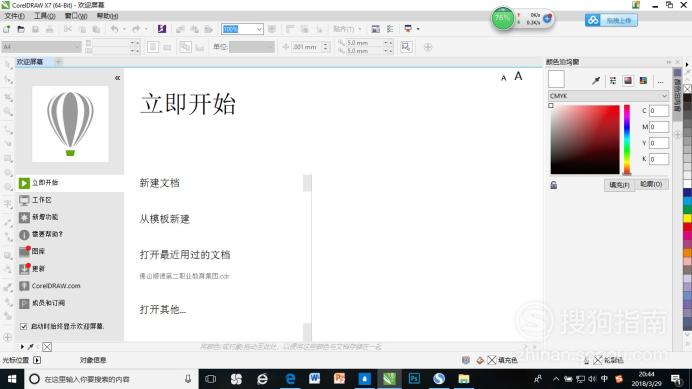
Task: Click the smaller A font size icon
Action: pos(504,78)
